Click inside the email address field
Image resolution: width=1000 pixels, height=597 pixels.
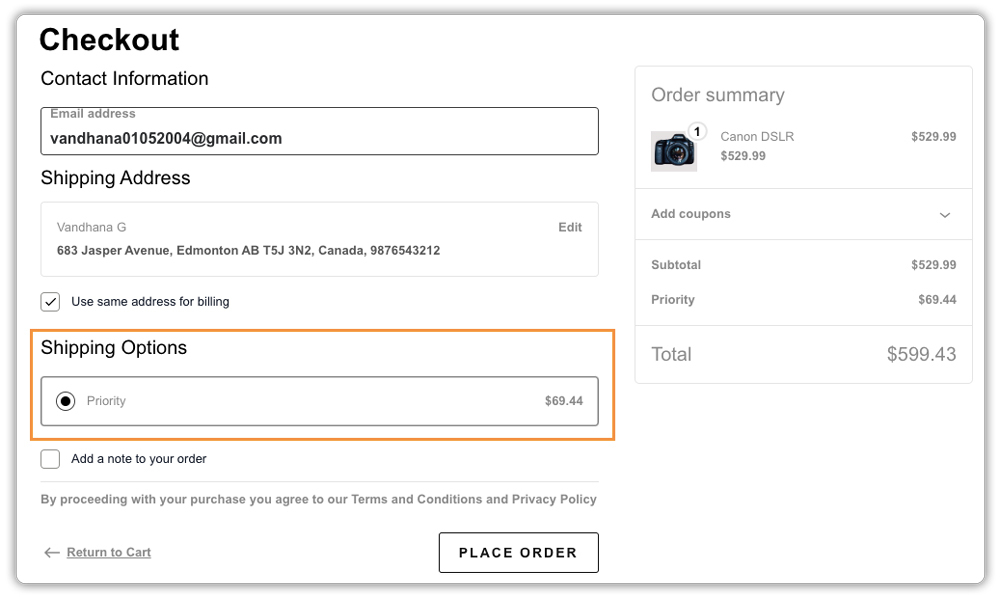point(318,138)
